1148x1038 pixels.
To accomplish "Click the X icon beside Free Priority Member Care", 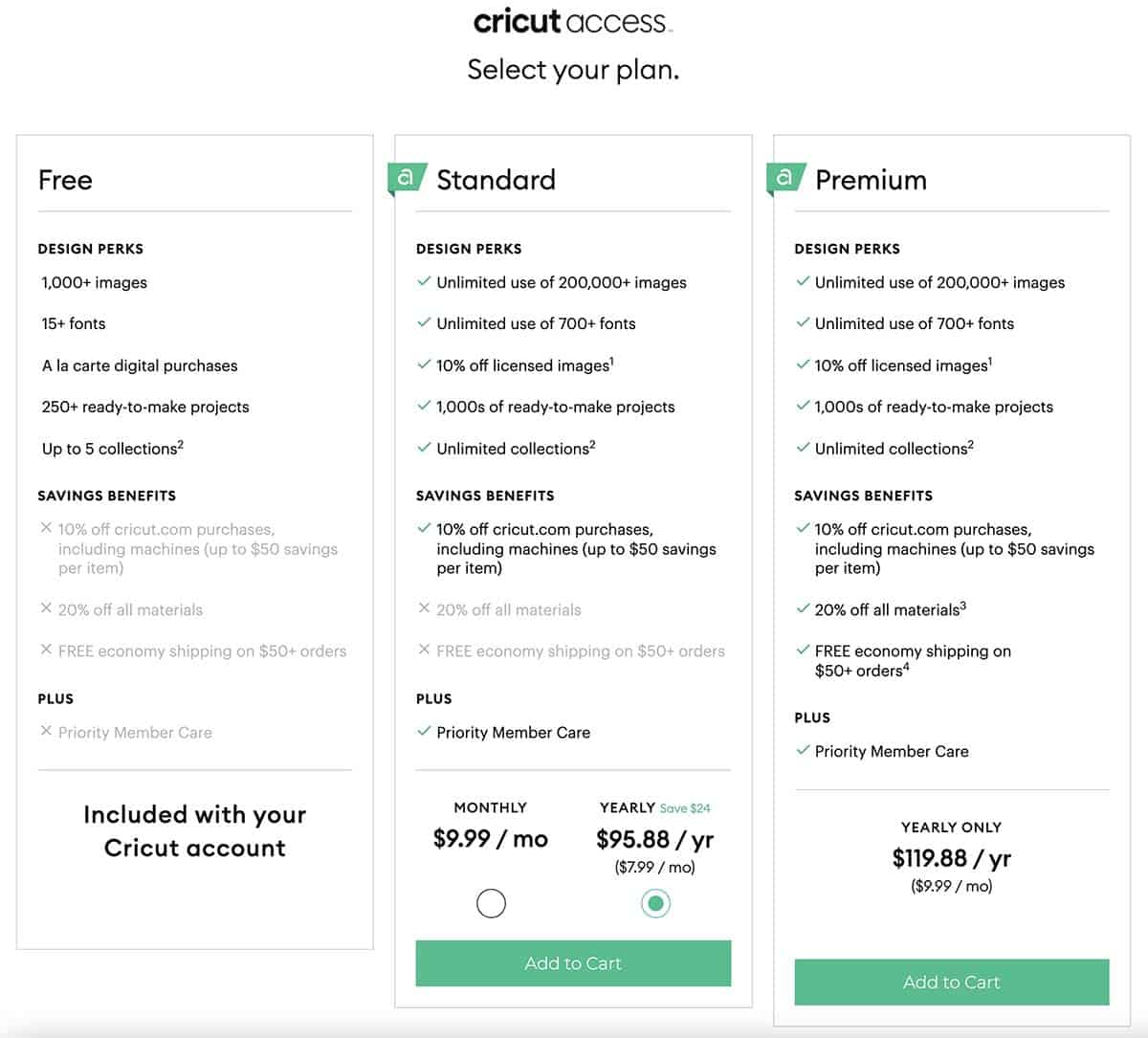I will click(46, 731).
